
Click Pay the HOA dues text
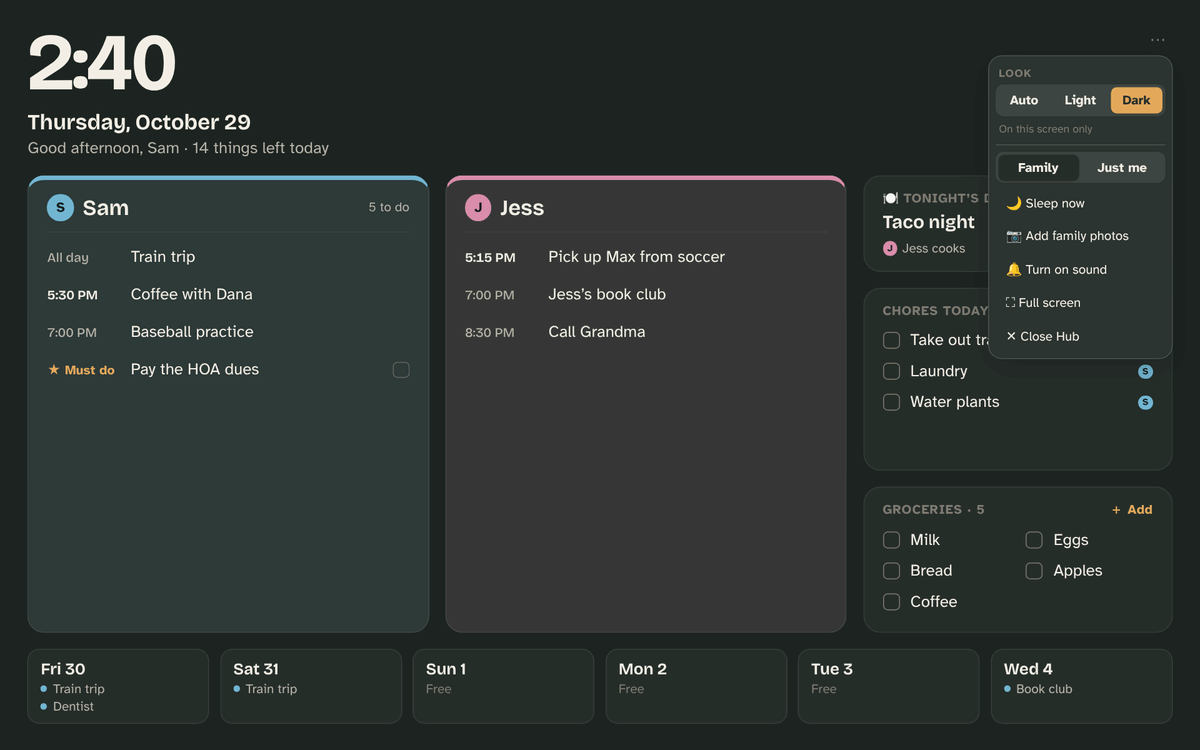195,370
